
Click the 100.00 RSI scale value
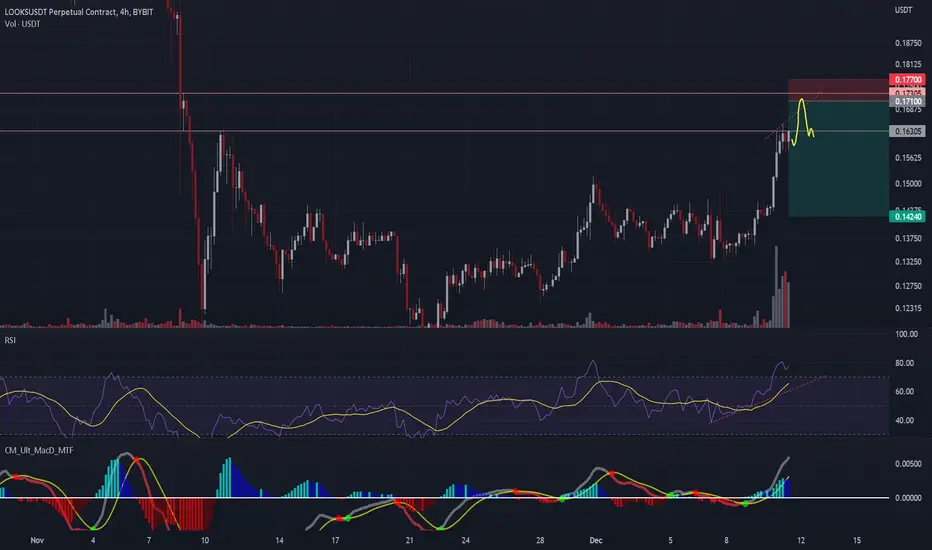(x=906, y=334)
